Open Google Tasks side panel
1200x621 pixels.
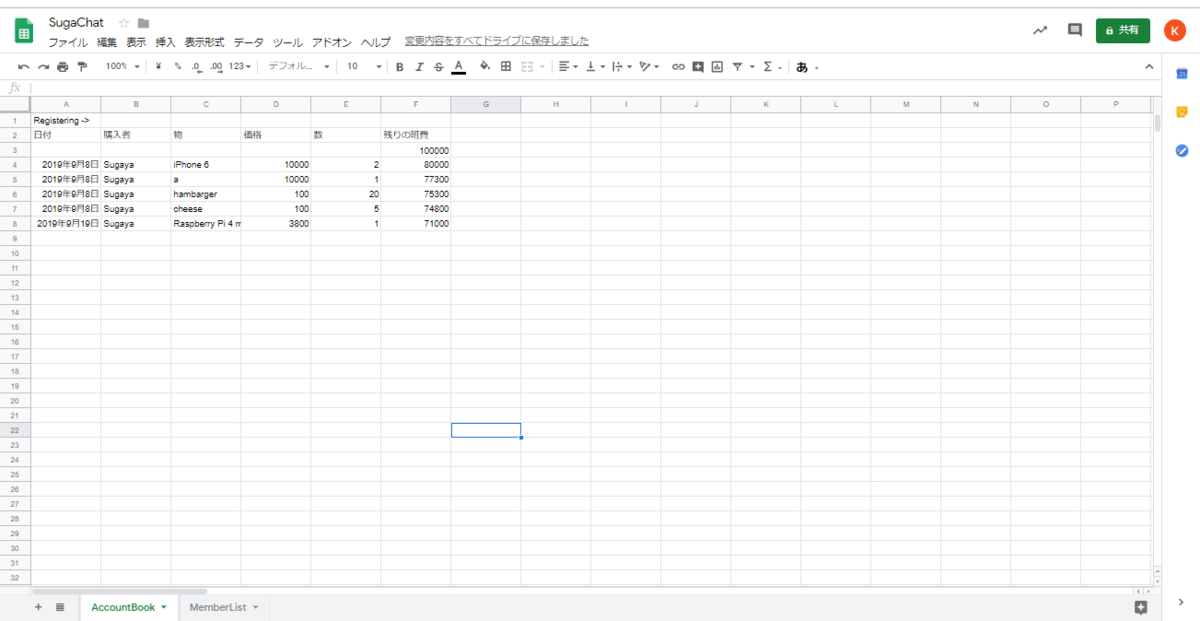tap(1181, 150)
